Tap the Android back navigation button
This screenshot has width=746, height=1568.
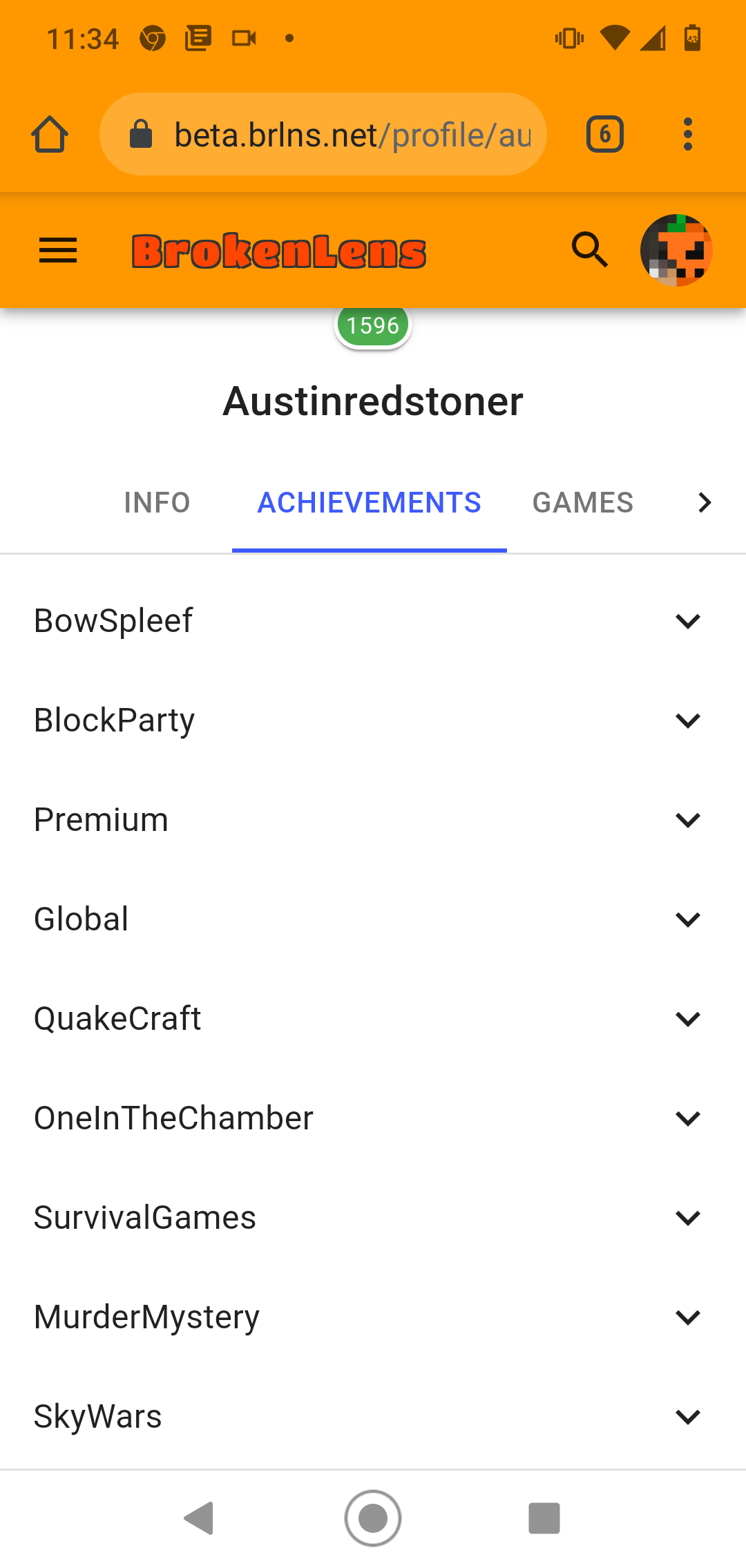click(199, 1518)
